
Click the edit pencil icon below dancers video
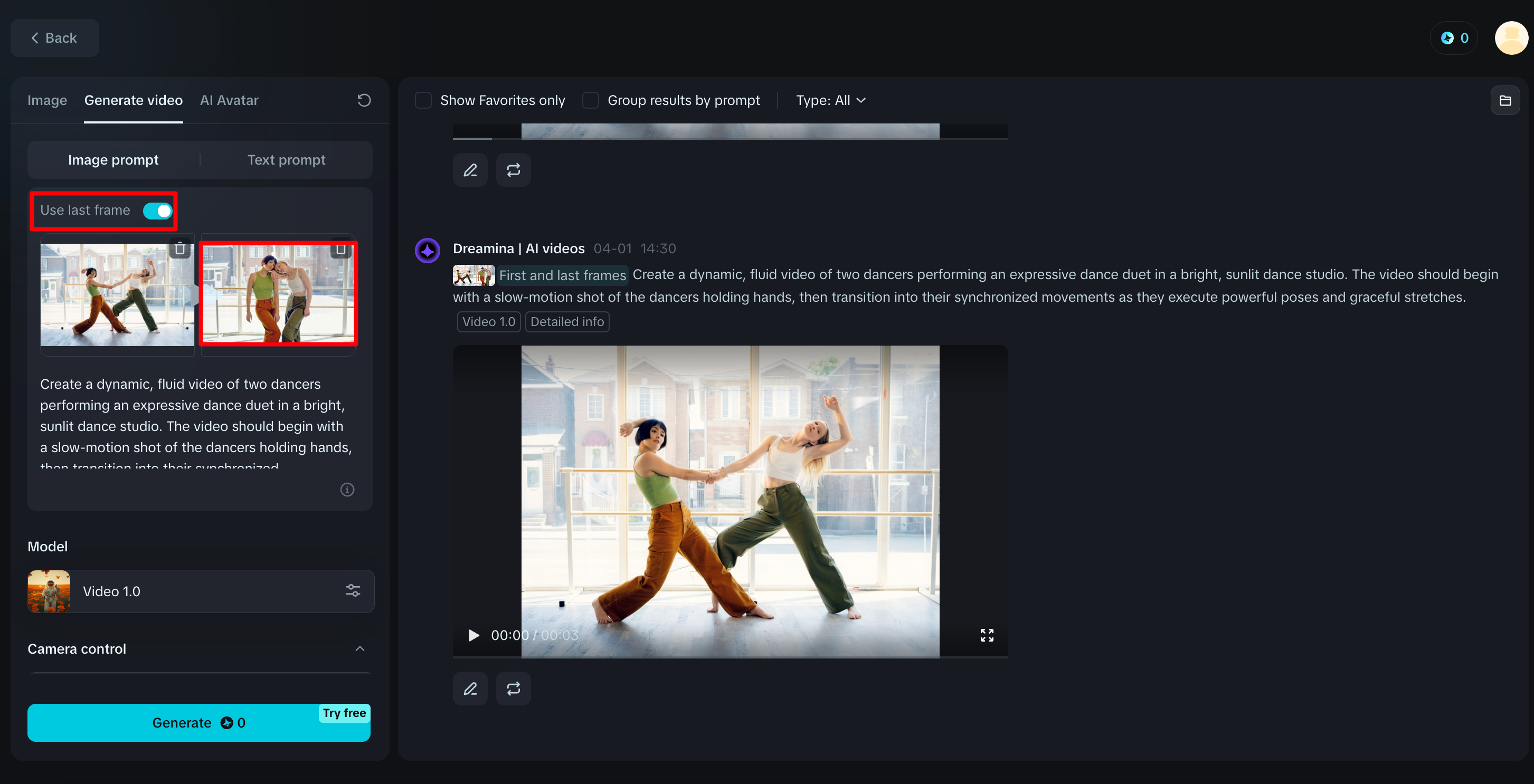pyautogui.click(x=470, y=689)
